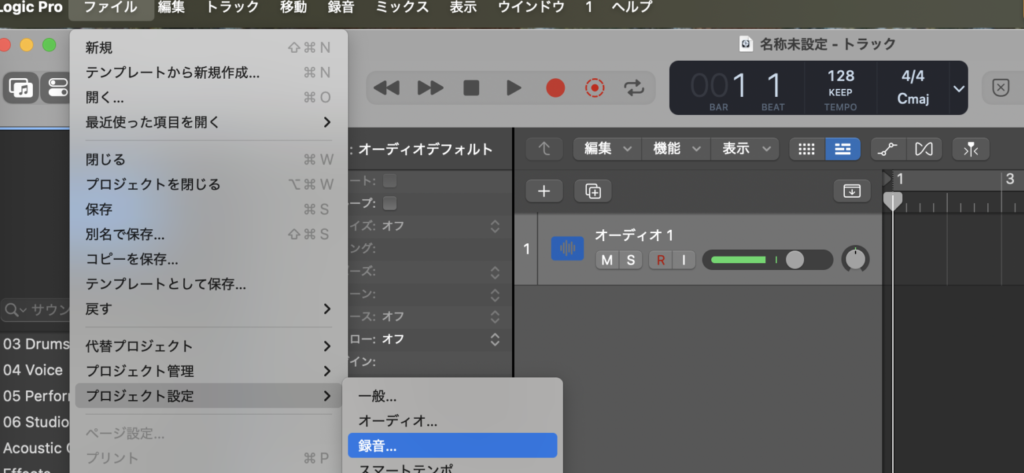Choose テンプレートから新規作成...
This screenshot has width=1024, height=473.
click(208, 73)
